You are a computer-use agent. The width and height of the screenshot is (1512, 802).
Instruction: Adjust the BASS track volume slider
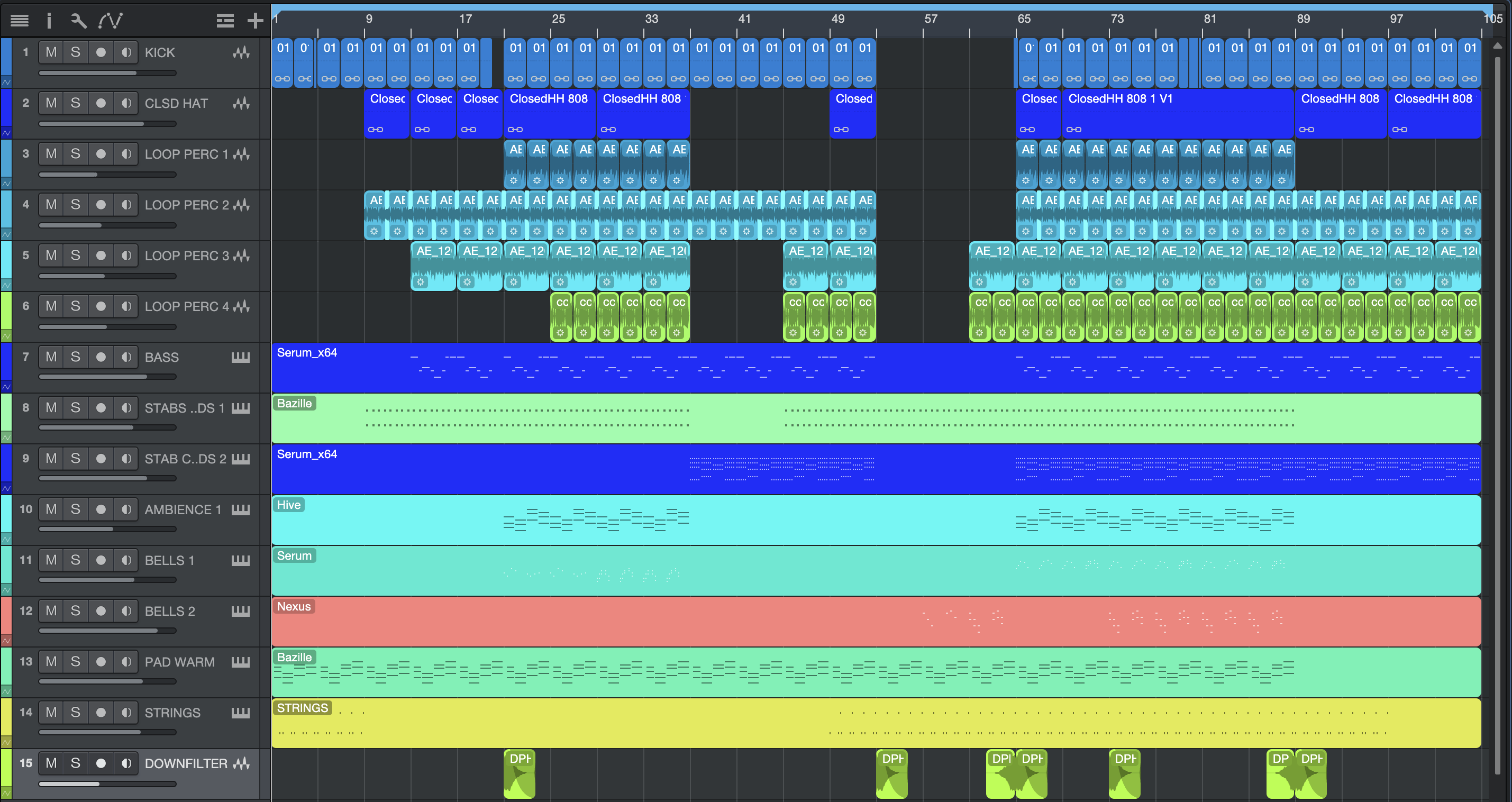(x=107, y=377)
